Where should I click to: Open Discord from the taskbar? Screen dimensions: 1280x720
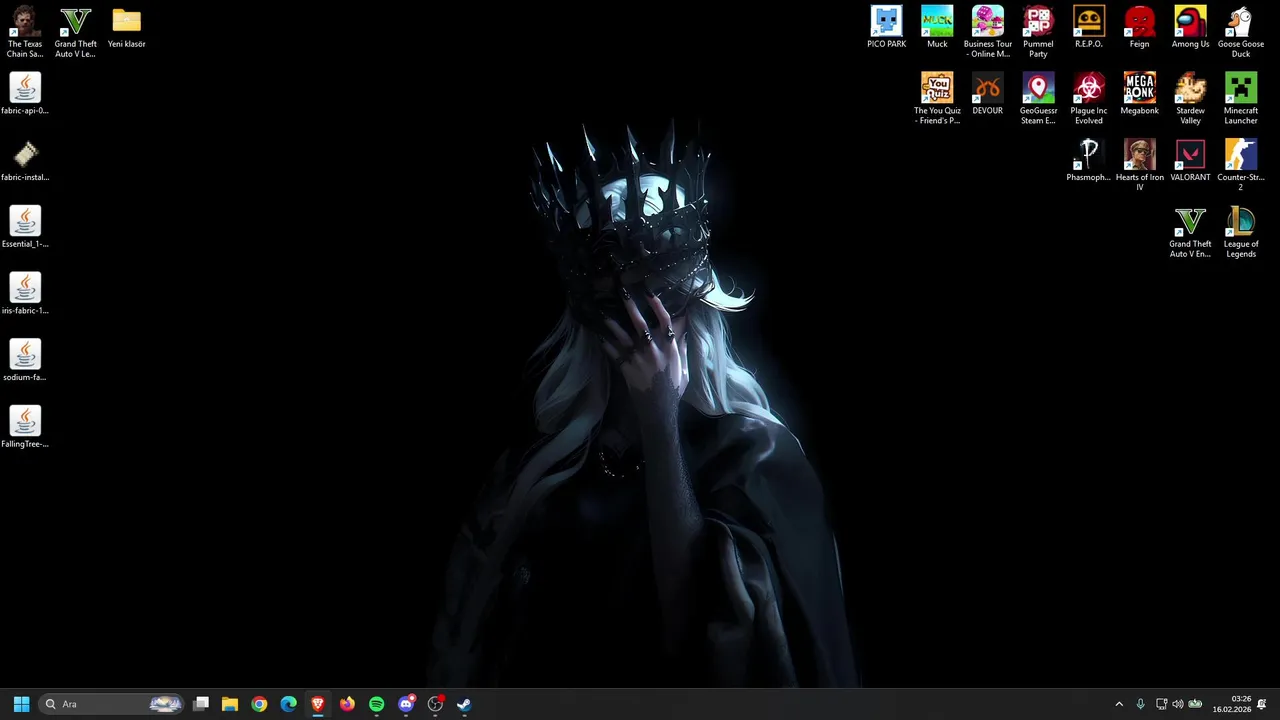(x=406, y=704)
